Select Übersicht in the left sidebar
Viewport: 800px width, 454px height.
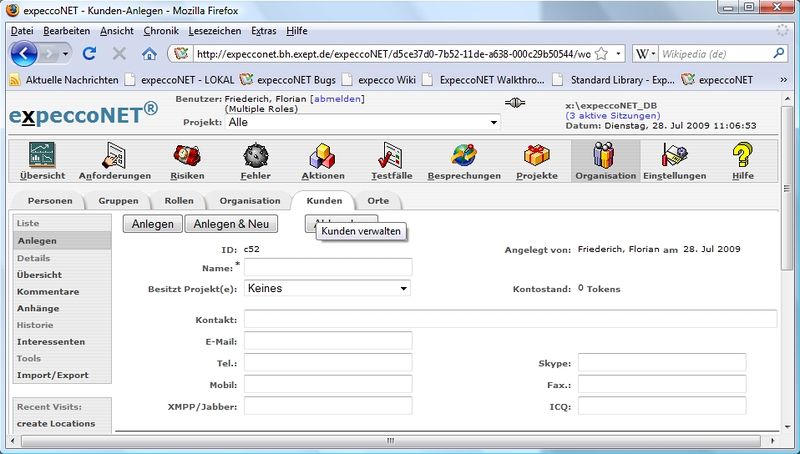pos(39,275)
